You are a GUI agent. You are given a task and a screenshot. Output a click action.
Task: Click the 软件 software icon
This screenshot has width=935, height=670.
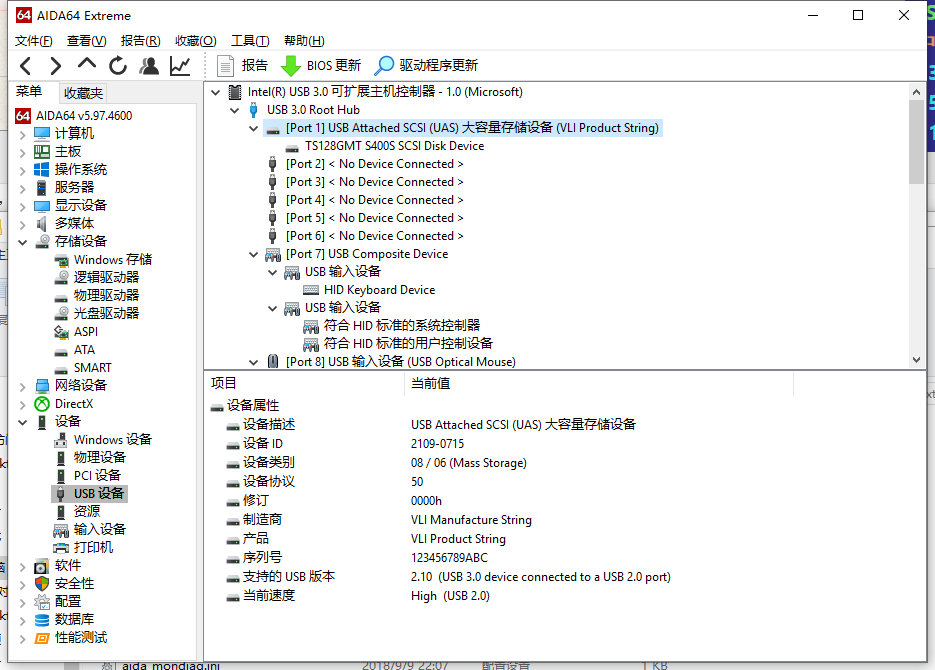[x=42, y=566]
